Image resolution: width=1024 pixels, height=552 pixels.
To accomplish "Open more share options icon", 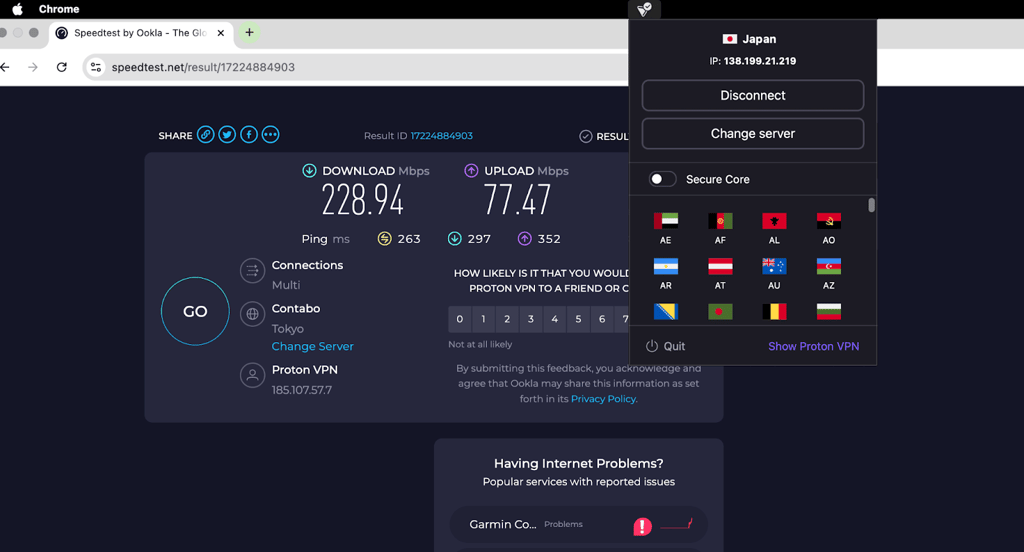I will point(270,135).
